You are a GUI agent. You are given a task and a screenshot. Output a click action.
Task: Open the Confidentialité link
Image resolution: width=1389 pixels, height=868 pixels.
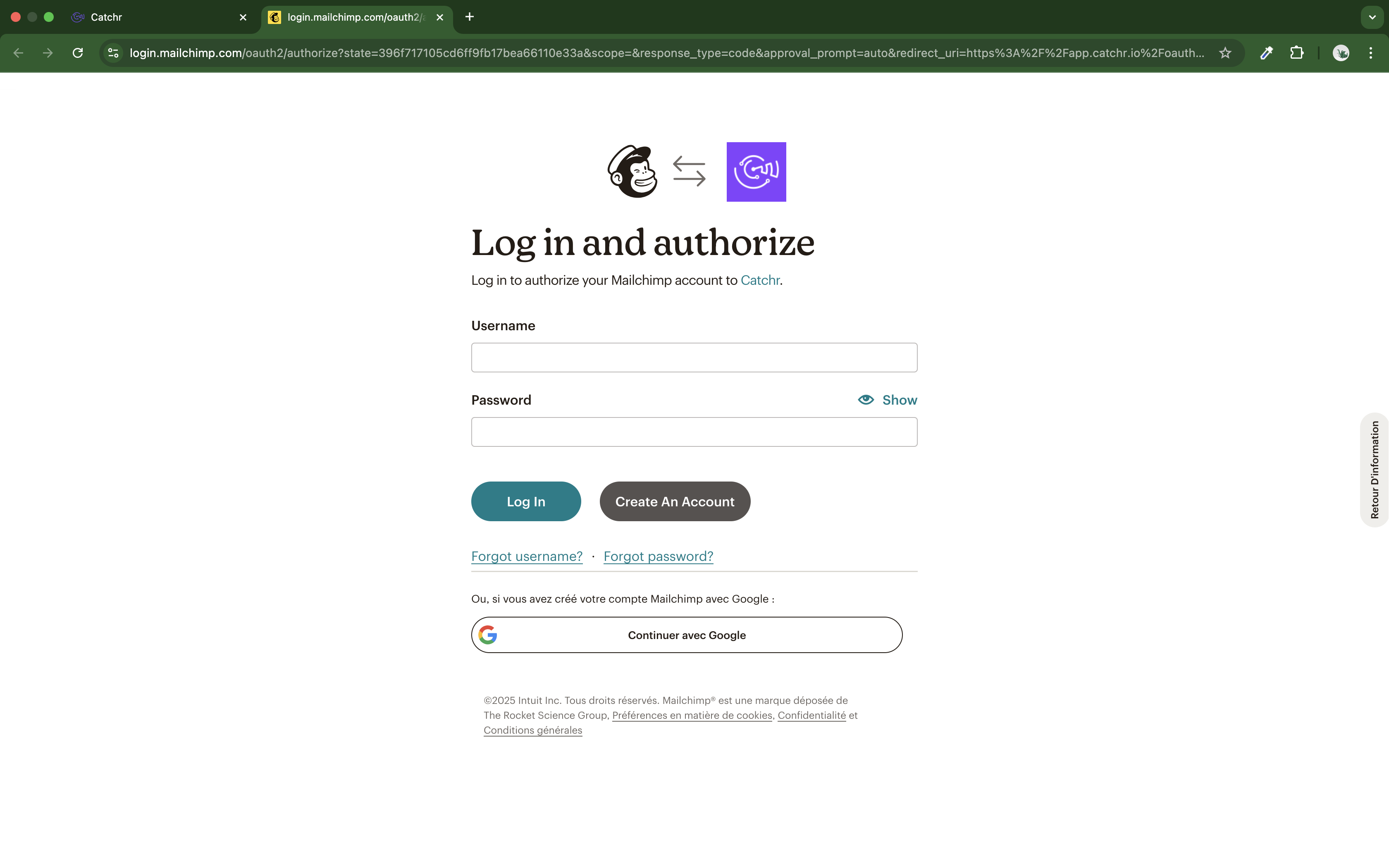point(811,715)
